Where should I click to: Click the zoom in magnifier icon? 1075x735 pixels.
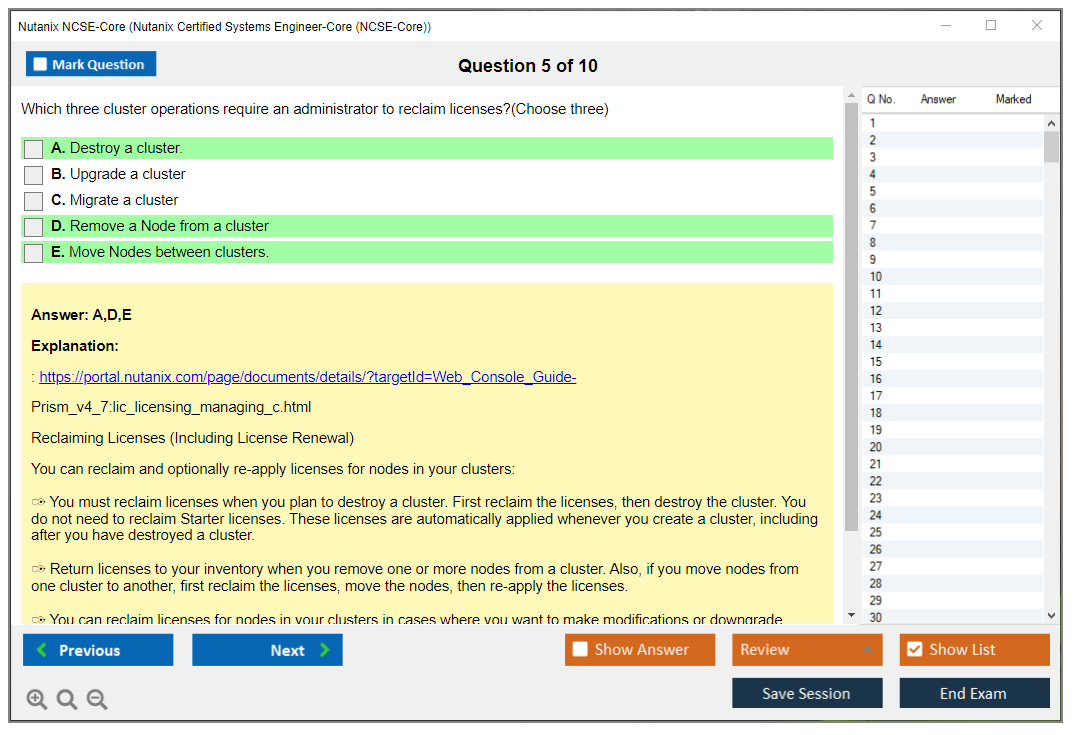(37, 700)
